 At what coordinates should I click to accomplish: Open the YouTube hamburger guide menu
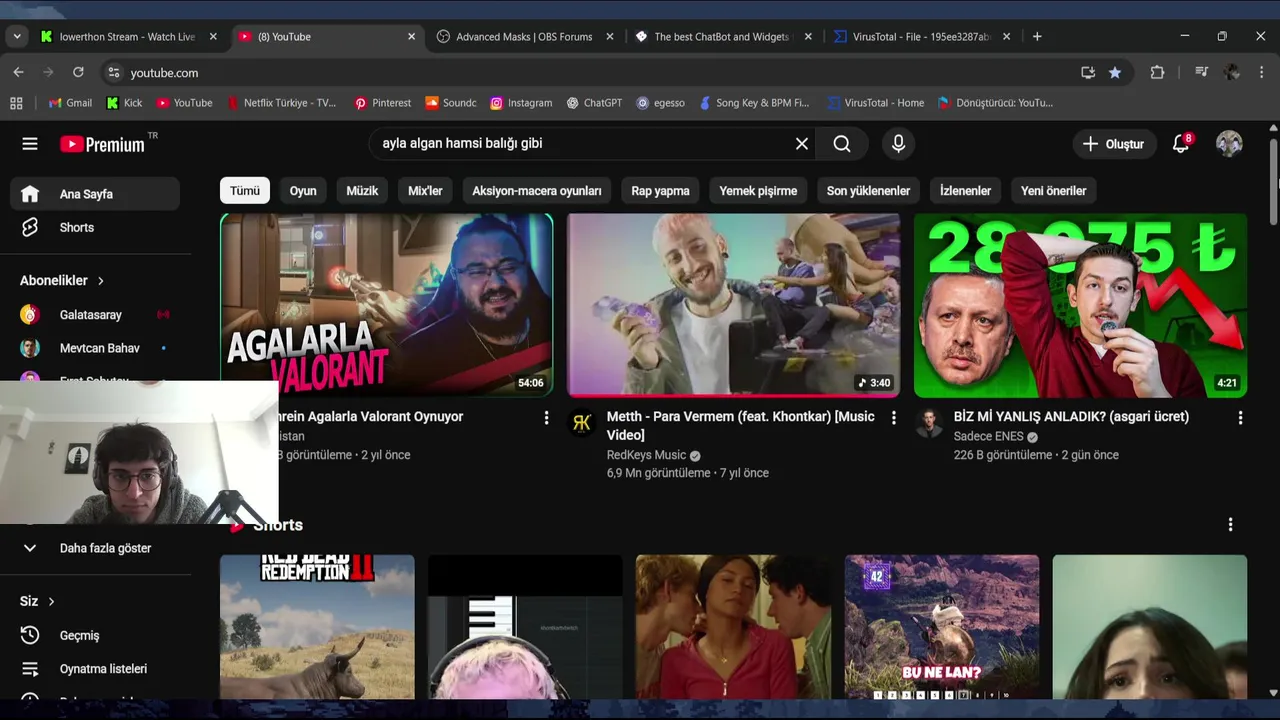click(30, 144)
